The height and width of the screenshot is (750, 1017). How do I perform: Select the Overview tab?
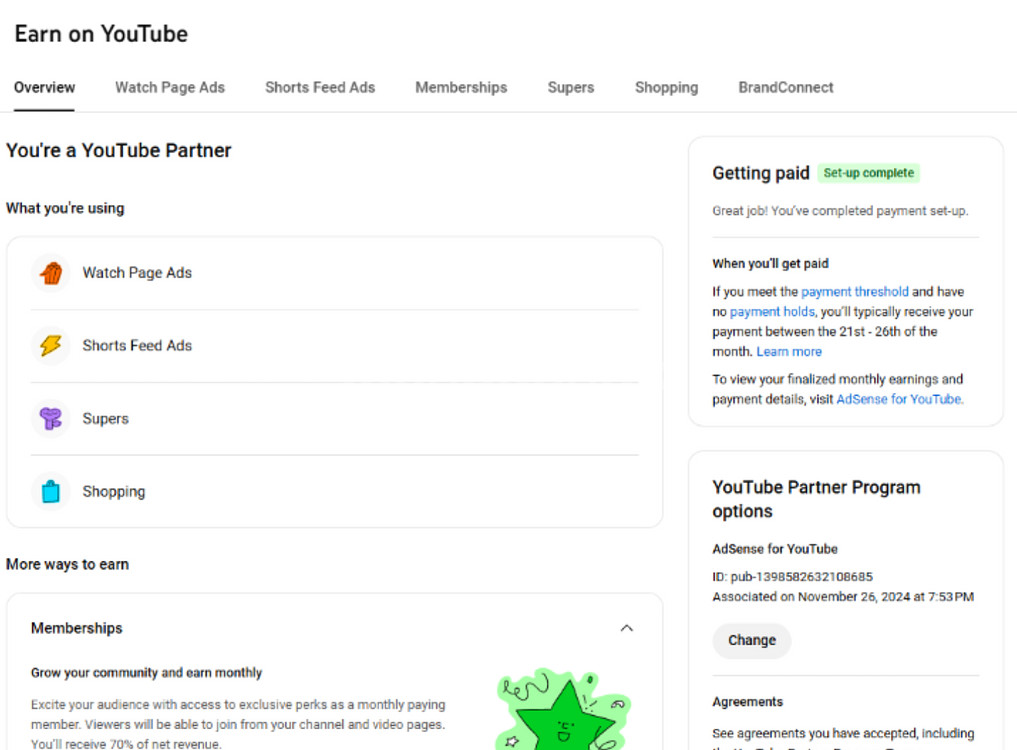tap(44, 88)
